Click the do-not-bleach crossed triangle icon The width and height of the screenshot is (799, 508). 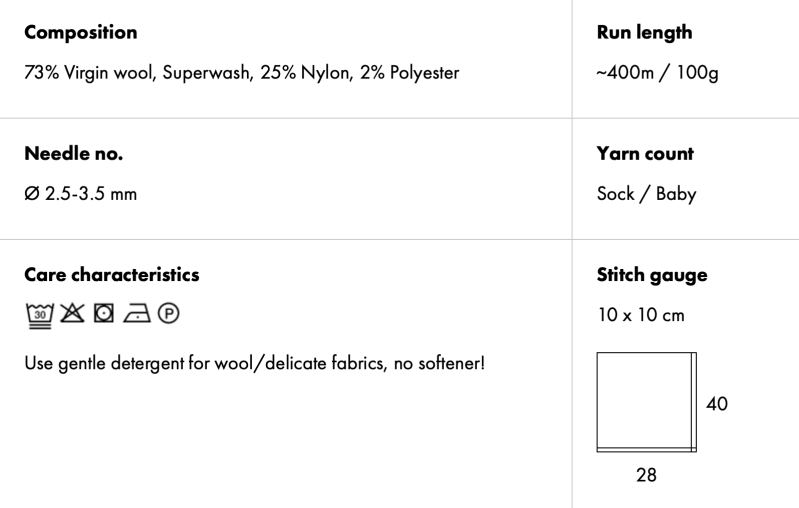point(72,315)
